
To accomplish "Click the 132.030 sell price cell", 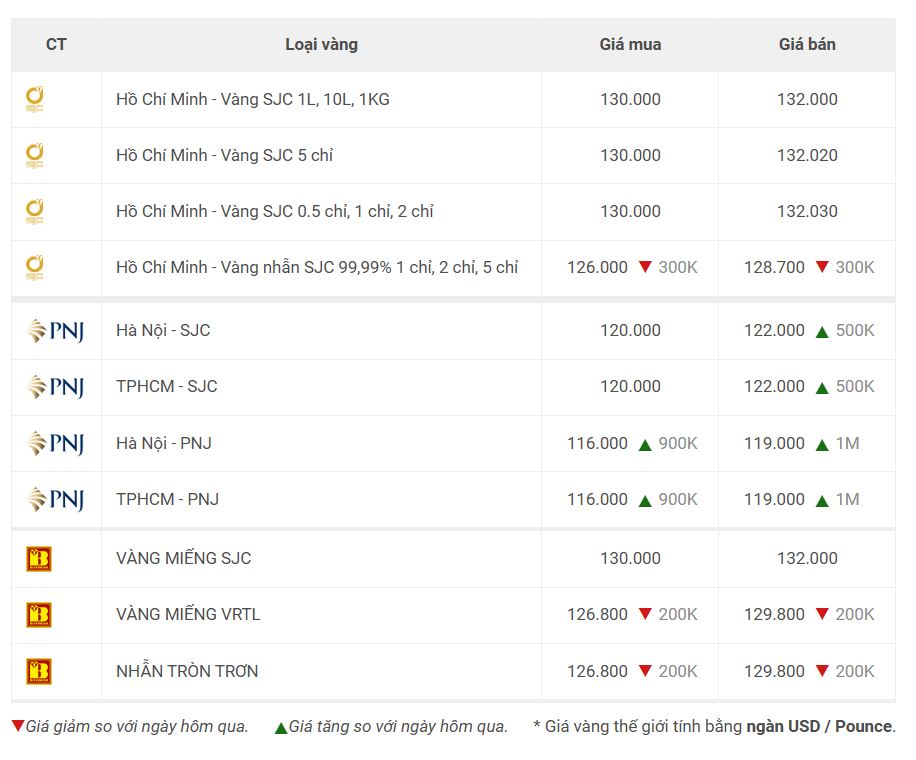I will pyautogui.click(x=807, y=211).
